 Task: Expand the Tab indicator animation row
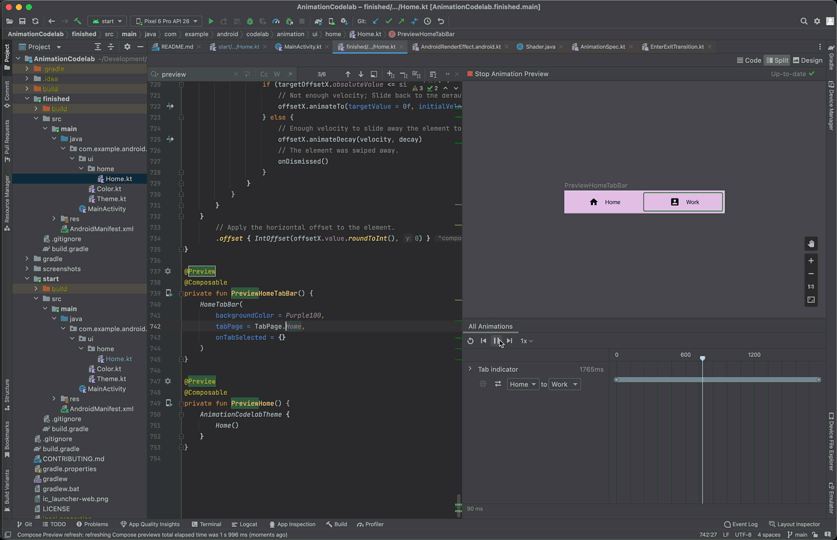470,369
